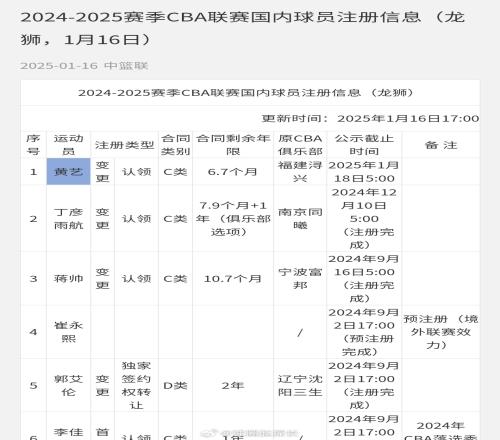The height and width of the screenshot is (440, 500).
Task: Click the 备注 column header
Action: [x=441, y=145]
